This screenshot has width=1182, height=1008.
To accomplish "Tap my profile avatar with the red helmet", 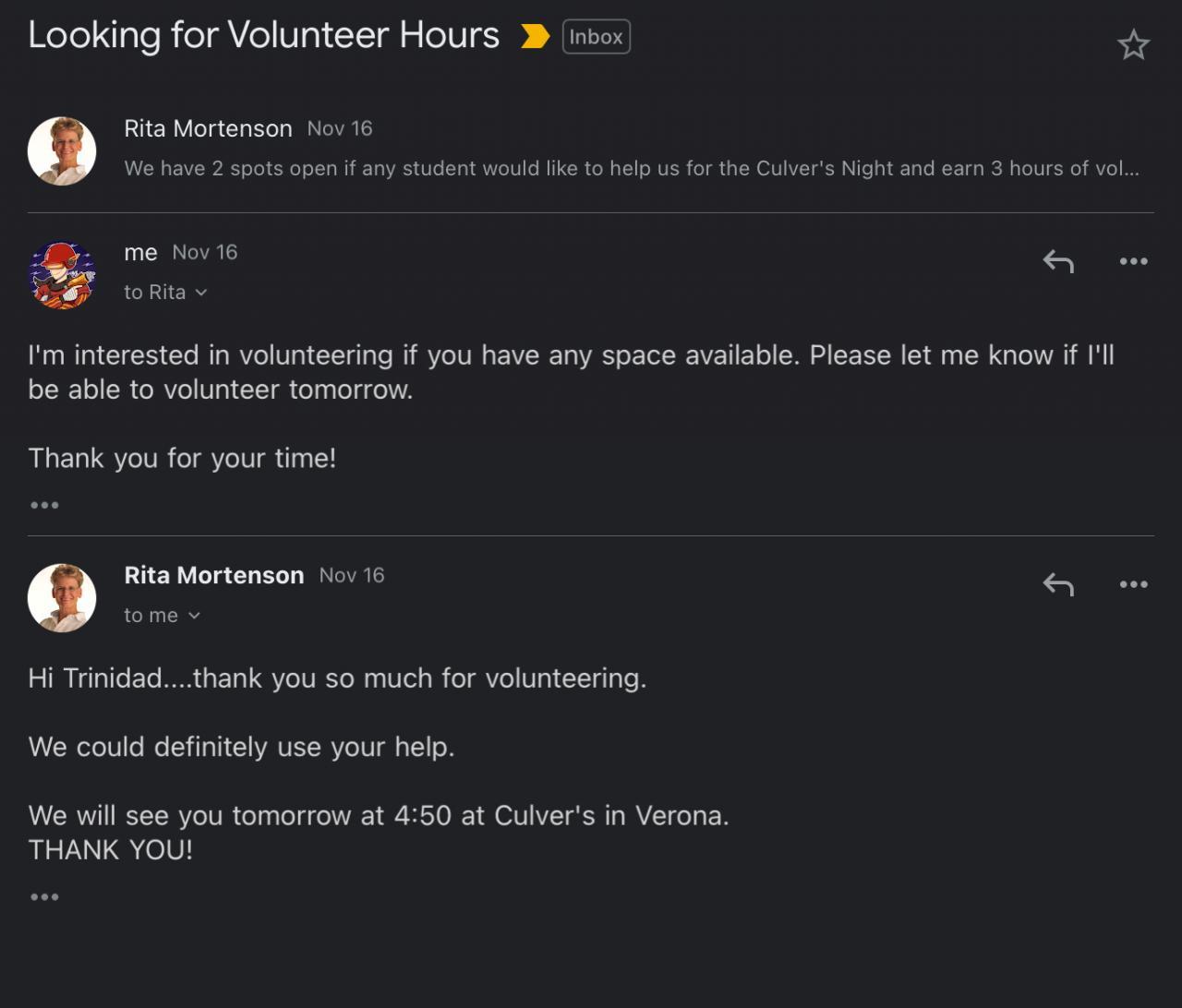I will pos(62,275).
